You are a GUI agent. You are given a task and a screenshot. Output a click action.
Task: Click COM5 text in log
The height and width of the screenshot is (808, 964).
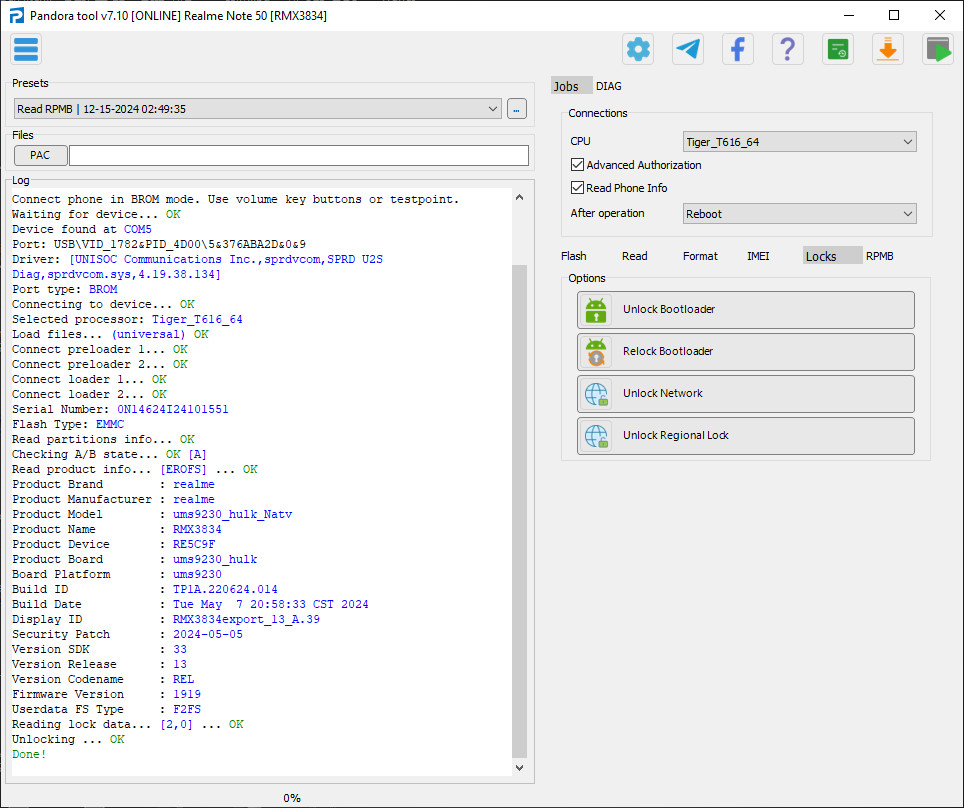[x=138, y=229]
